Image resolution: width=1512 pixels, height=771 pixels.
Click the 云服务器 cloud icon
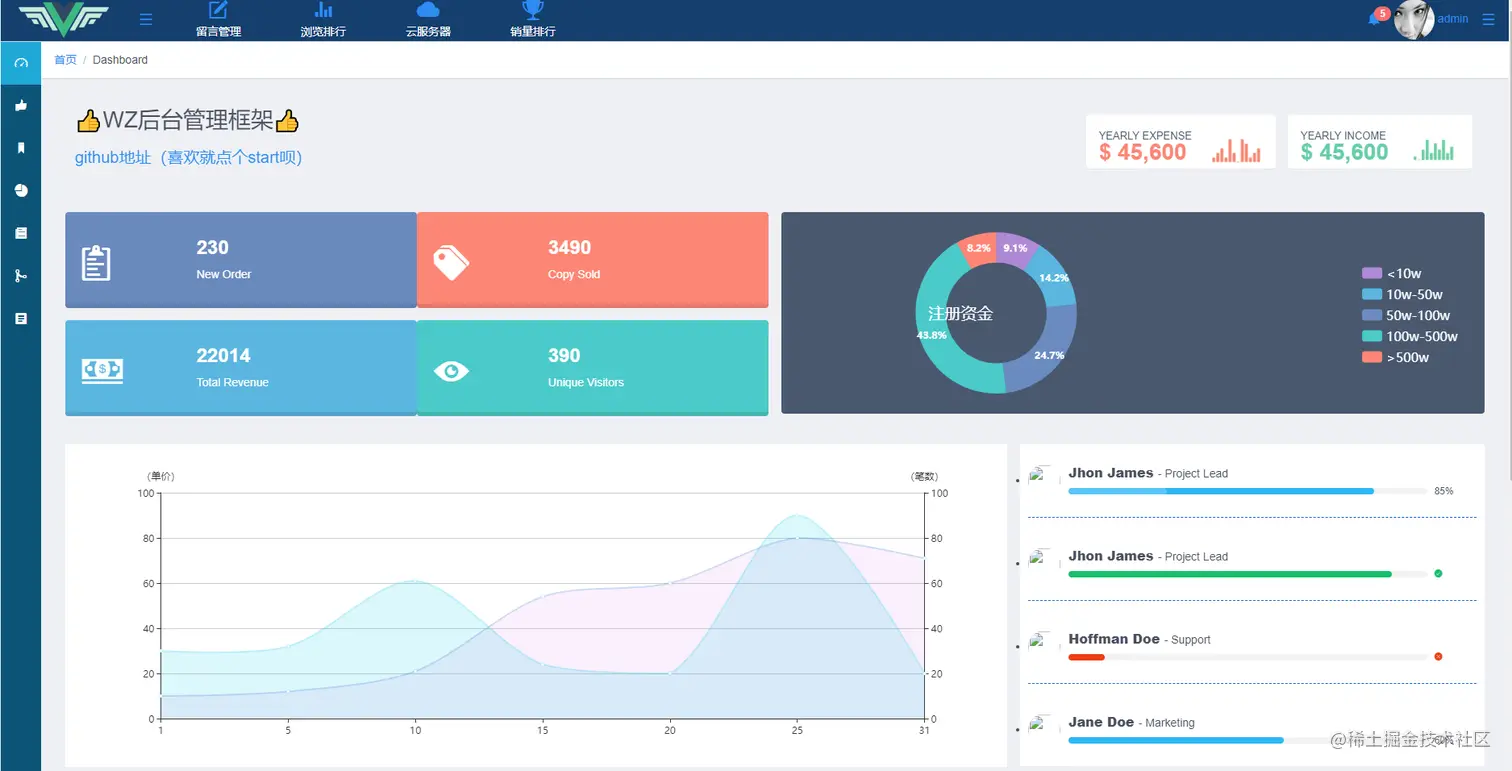tap(428, 10)
